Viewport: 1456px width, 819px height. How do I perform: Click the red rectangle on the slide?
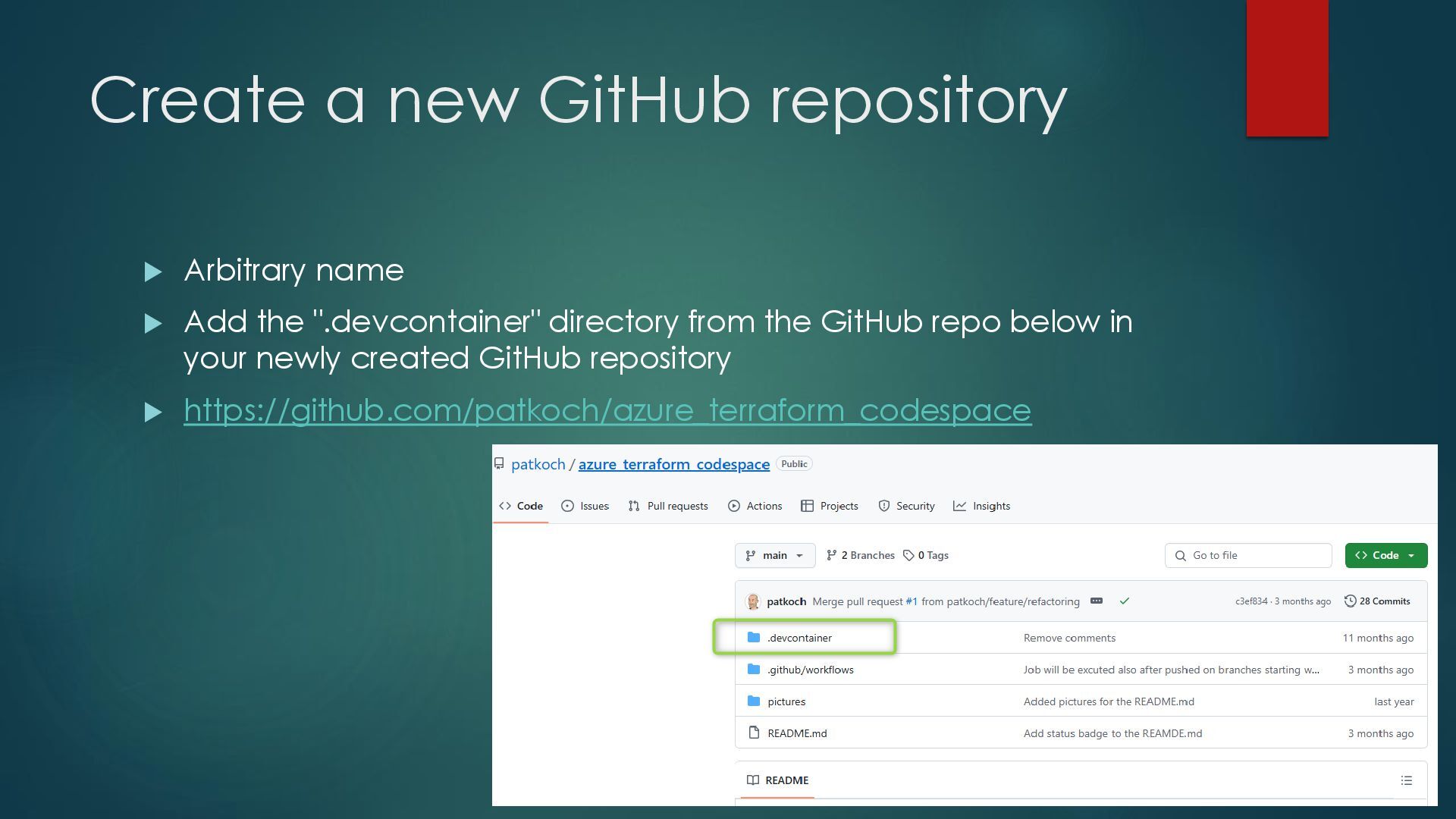coord(1287,68)
